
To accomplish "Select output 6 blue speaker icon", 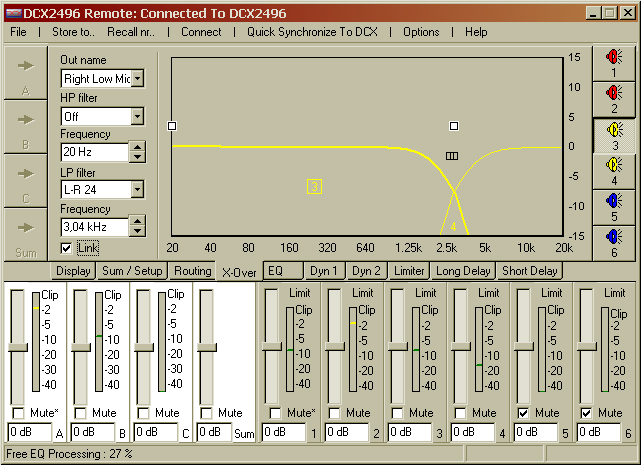I will (614, 243).
